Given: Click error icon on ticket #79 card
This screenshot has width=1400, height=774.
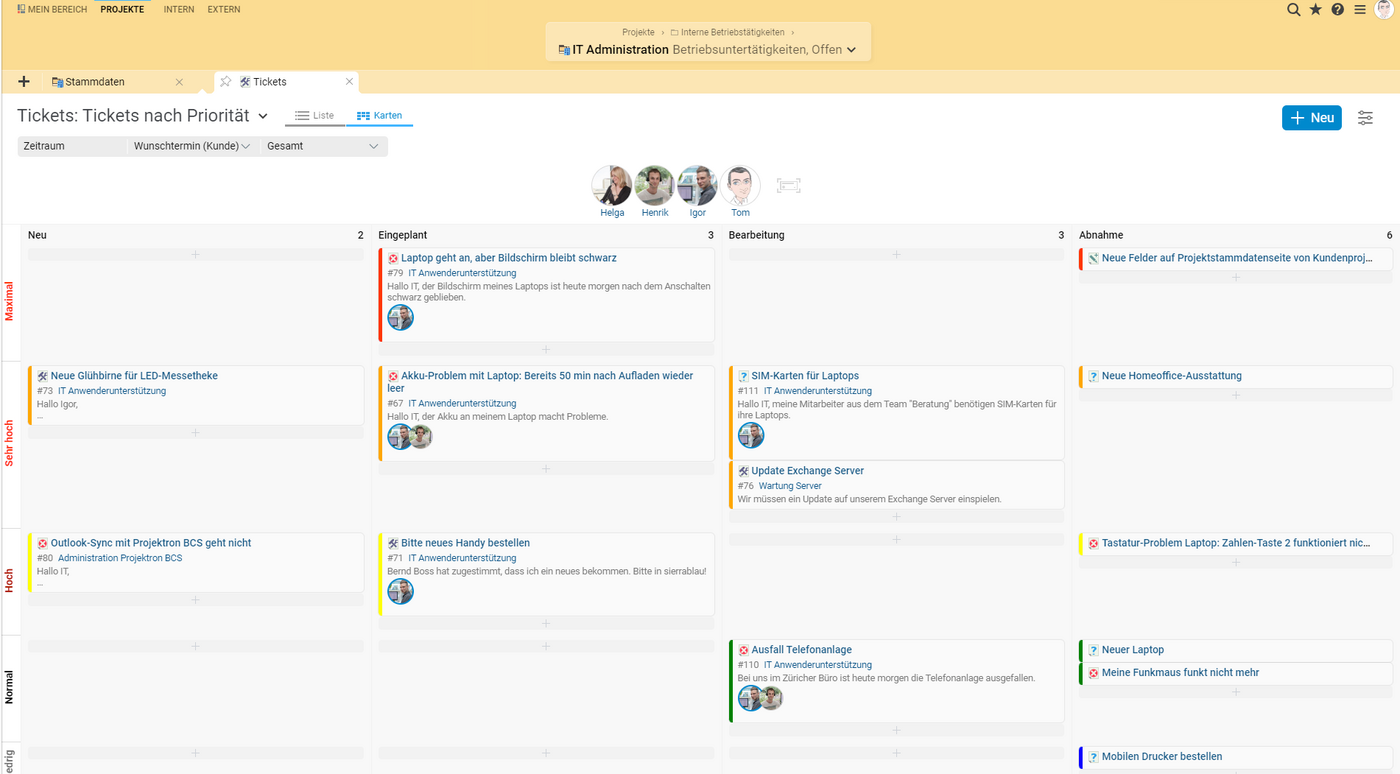Looking at the screenshot, I should click(393, 258).
